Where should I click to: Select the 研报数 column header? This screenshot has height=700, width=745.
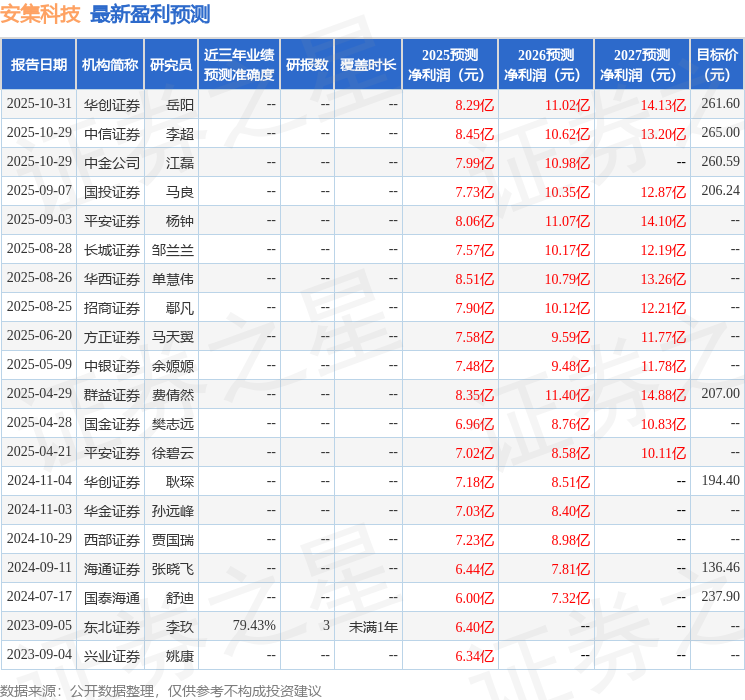pos(307,64)
